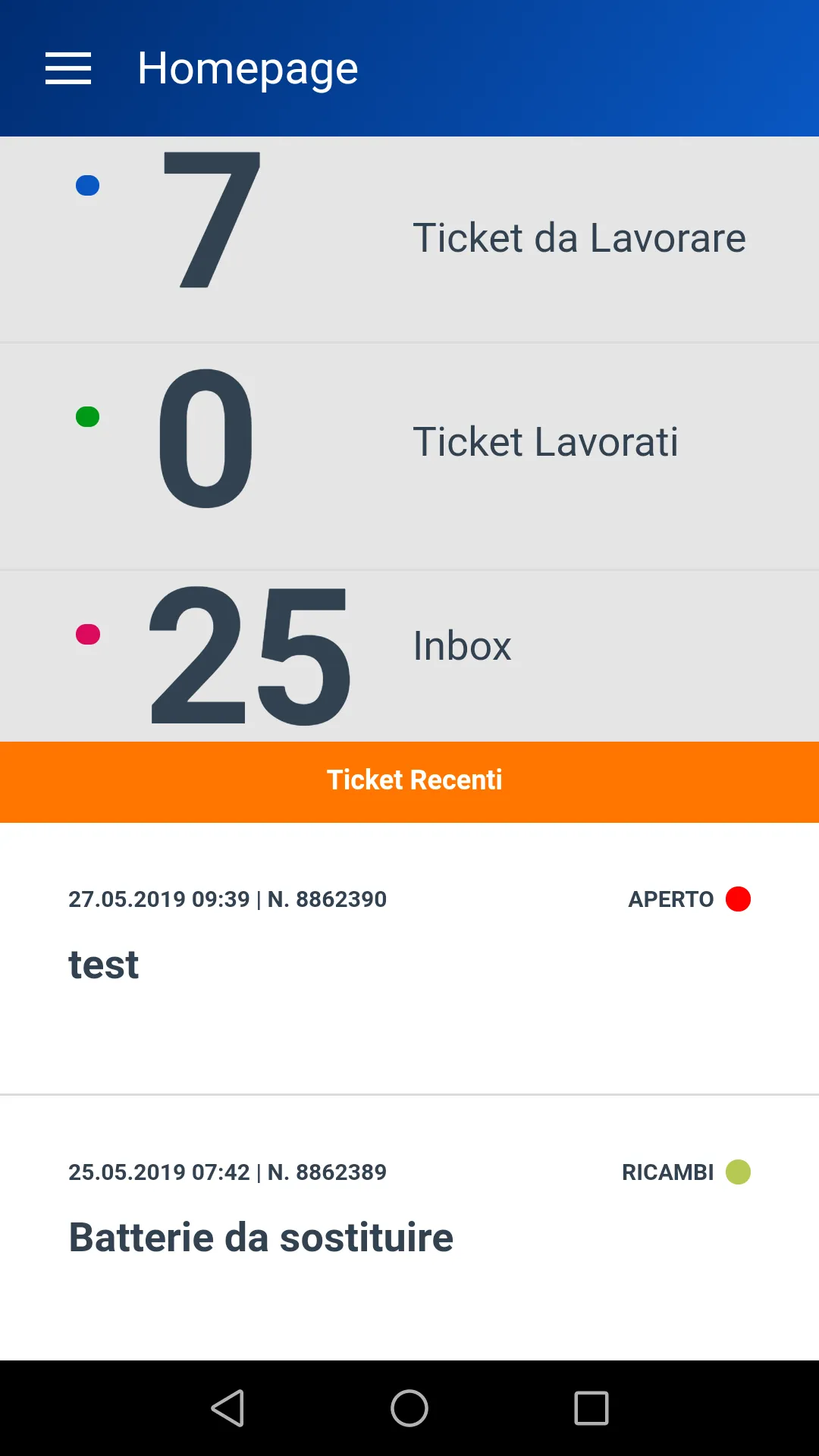Image resolution: width=819 pixels, height=1456 pixels.
Task: Tap the Android home circle icon
Action: [x=409, y=1408]
